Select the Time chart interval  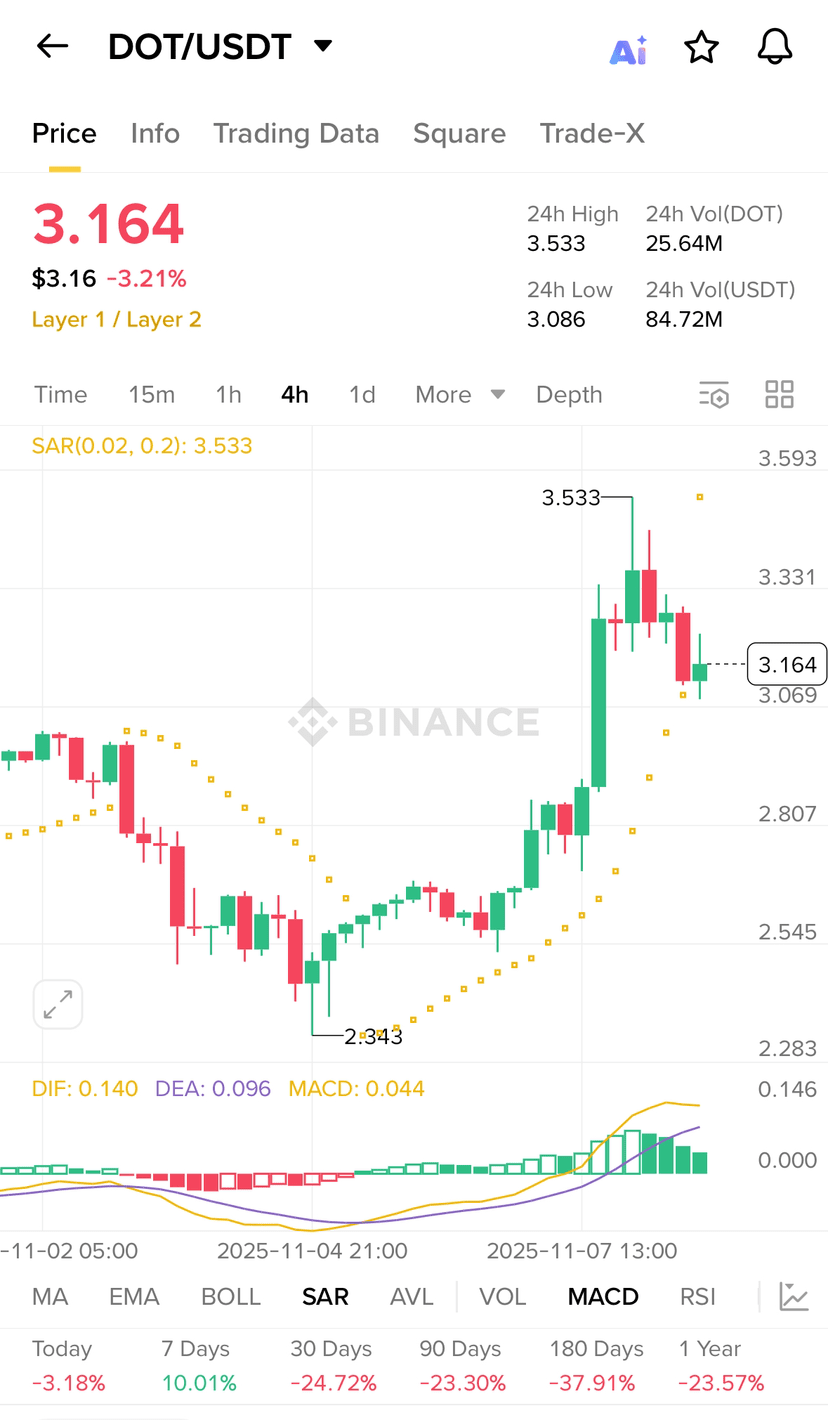[61, 395]
